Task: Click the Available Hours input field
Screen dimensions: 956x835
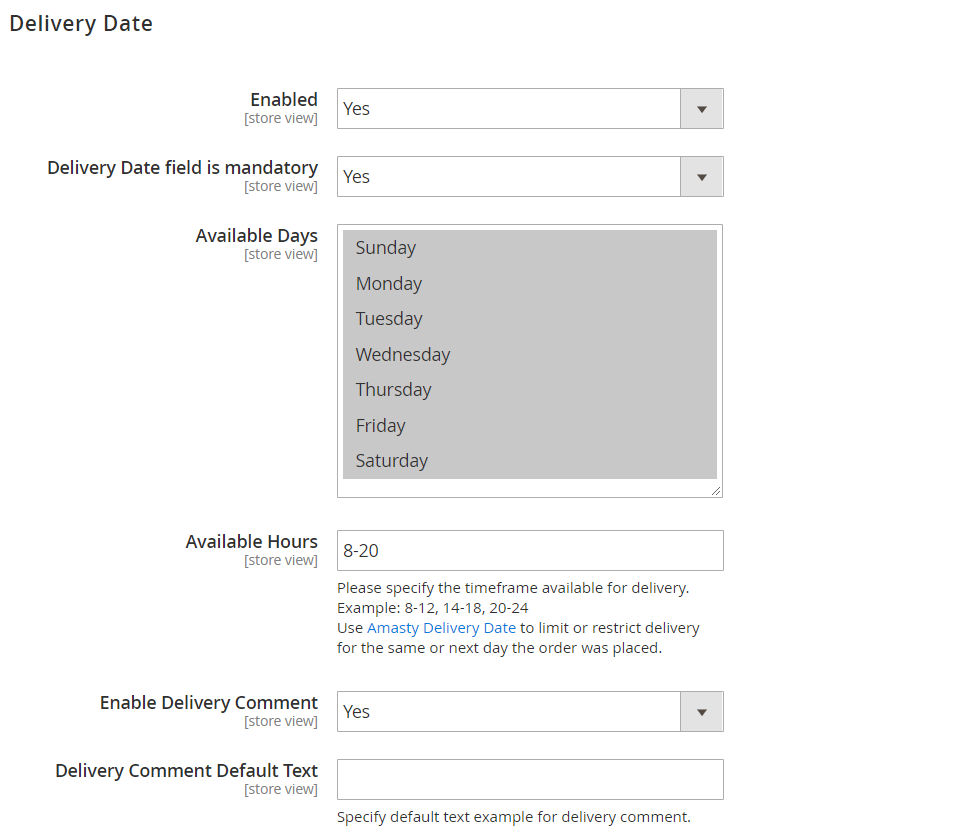Action: click(530, 550)
